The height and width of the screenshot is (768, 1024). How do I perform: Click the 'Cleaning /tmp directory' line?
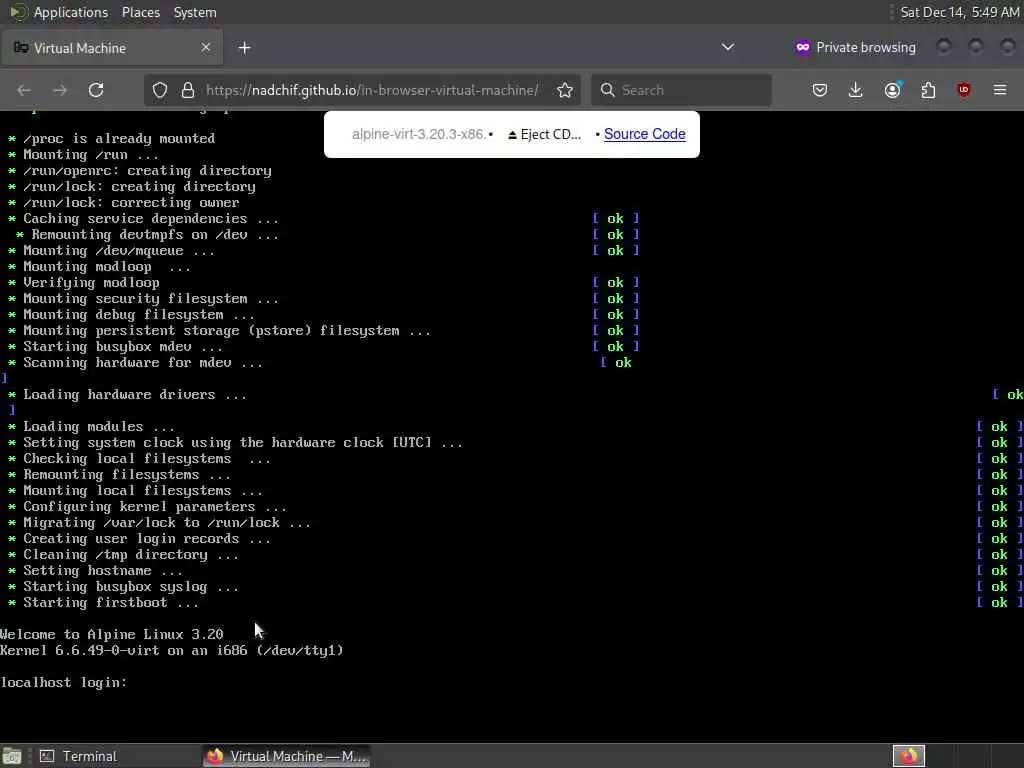(123, 554)
